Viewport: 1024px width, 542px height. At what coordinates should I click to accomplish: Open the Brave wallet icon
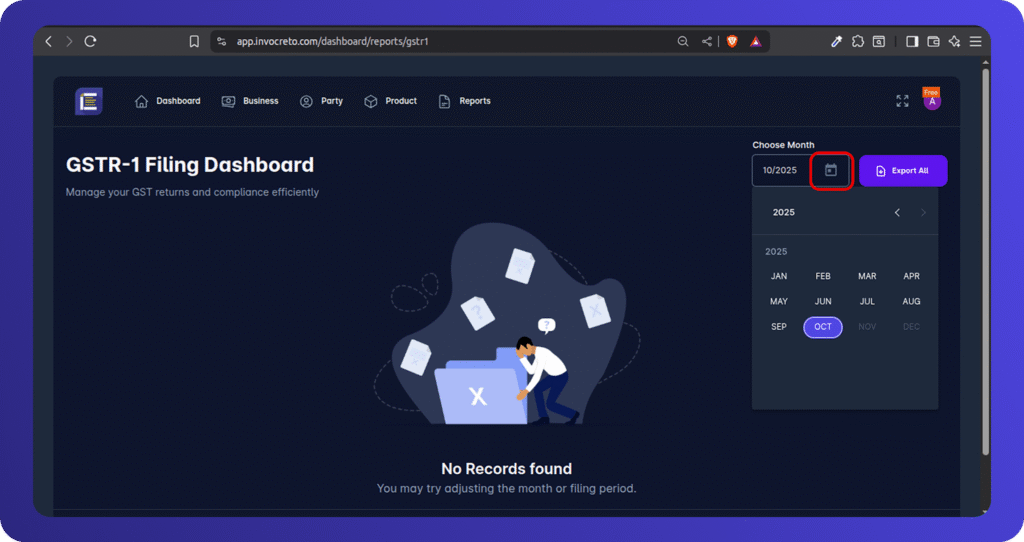933,41
